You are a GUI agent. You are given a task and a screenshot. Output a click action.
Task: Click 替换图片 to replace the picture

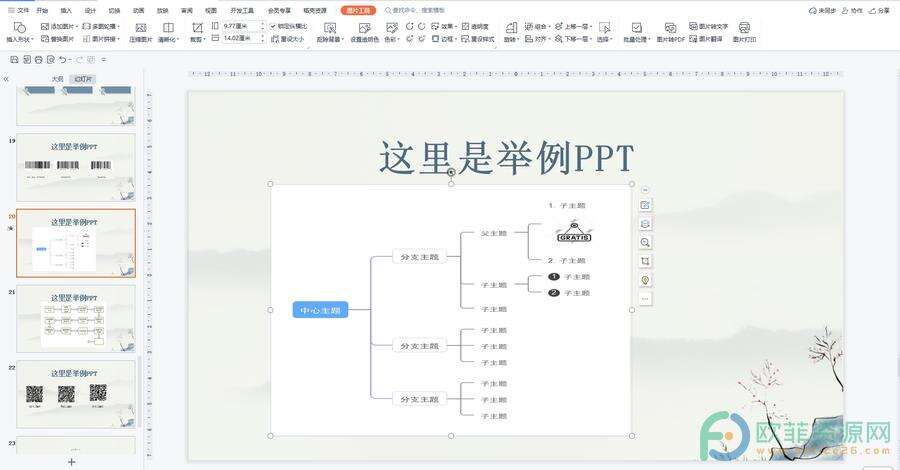tap(57, 39)
